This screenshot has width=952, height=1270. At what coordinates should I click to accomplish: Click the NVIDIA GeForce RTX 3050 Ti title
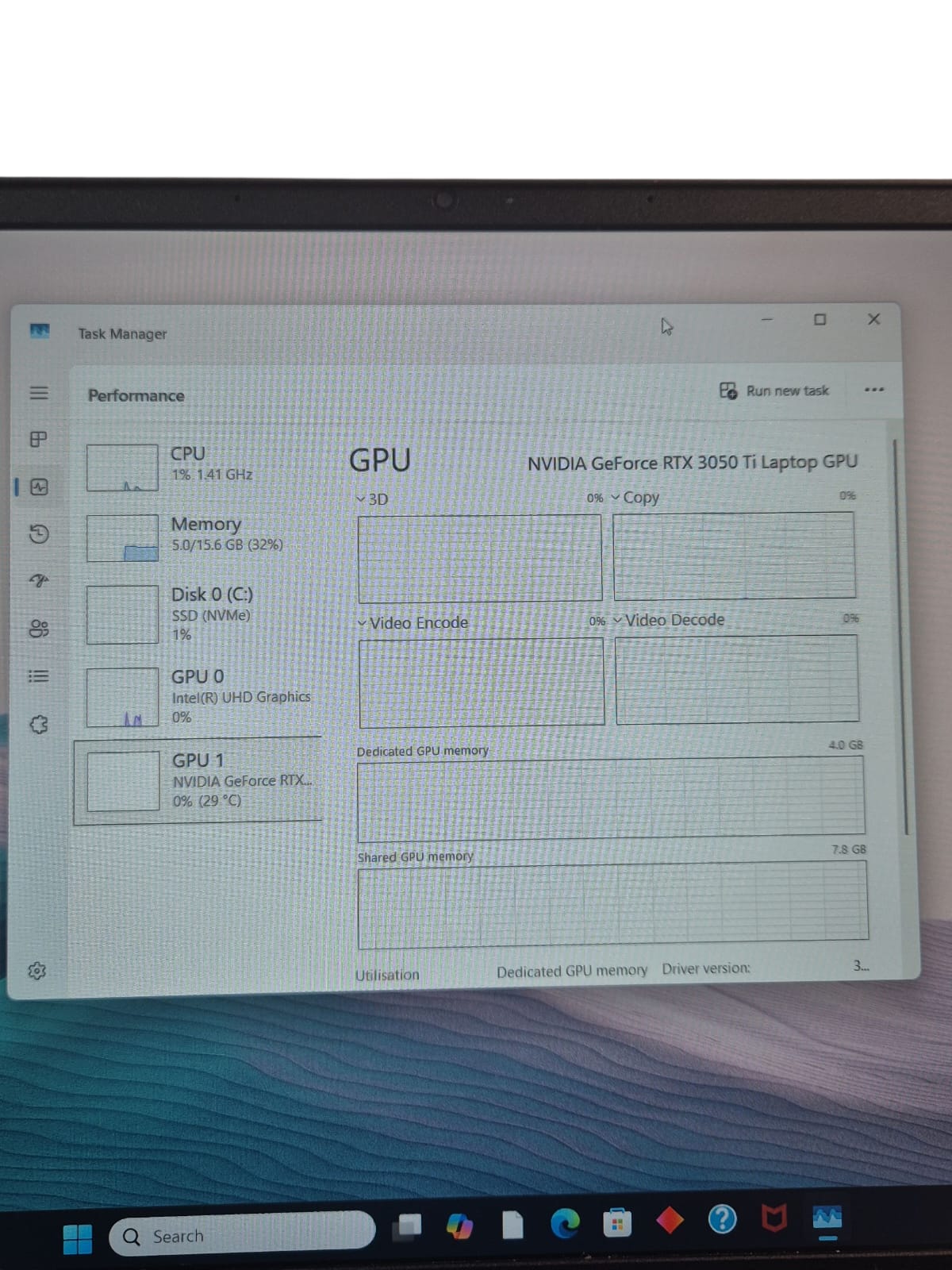693,463
